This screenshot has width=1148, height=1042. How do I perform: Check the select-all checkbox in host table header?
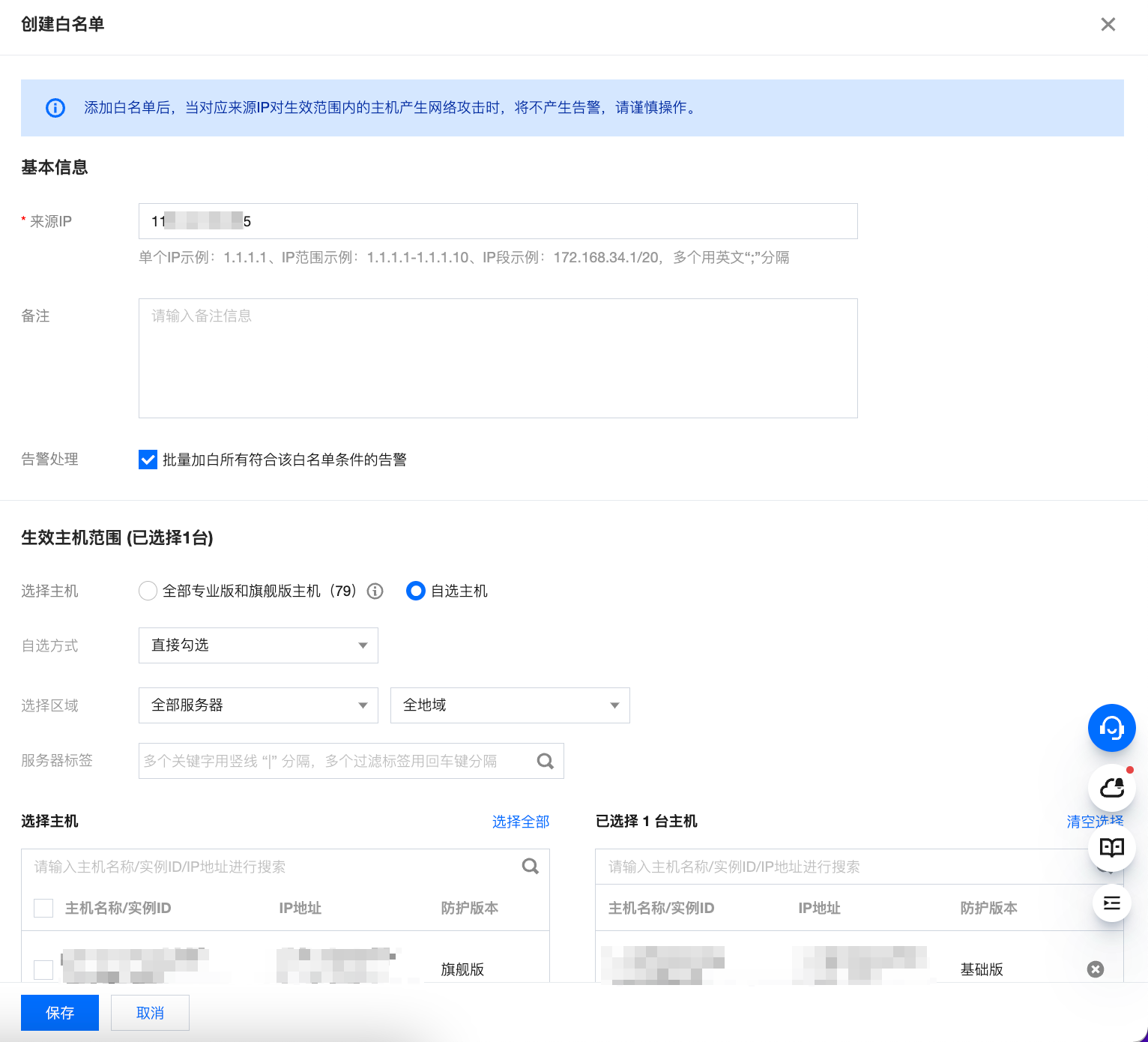click(x=43, y=908)
